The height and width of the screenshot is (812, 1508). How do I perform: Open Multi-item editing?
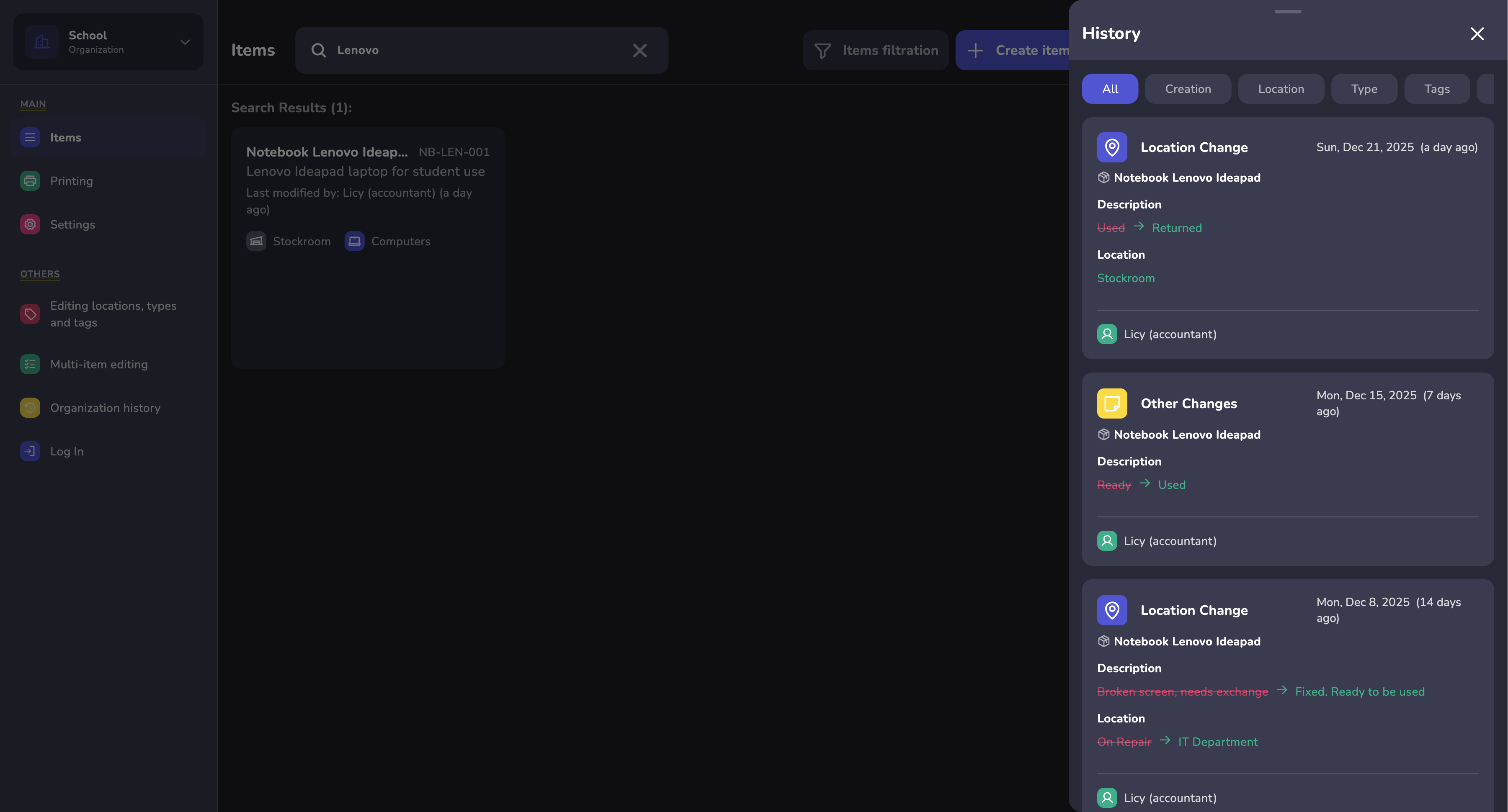pyautogui.click(x=98, y=364)
